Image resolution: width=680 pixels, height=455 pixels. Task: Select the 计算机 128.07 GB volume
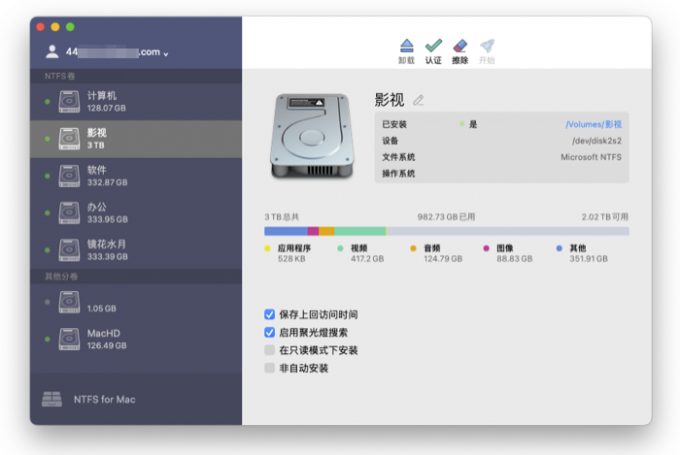pos(136,101)
